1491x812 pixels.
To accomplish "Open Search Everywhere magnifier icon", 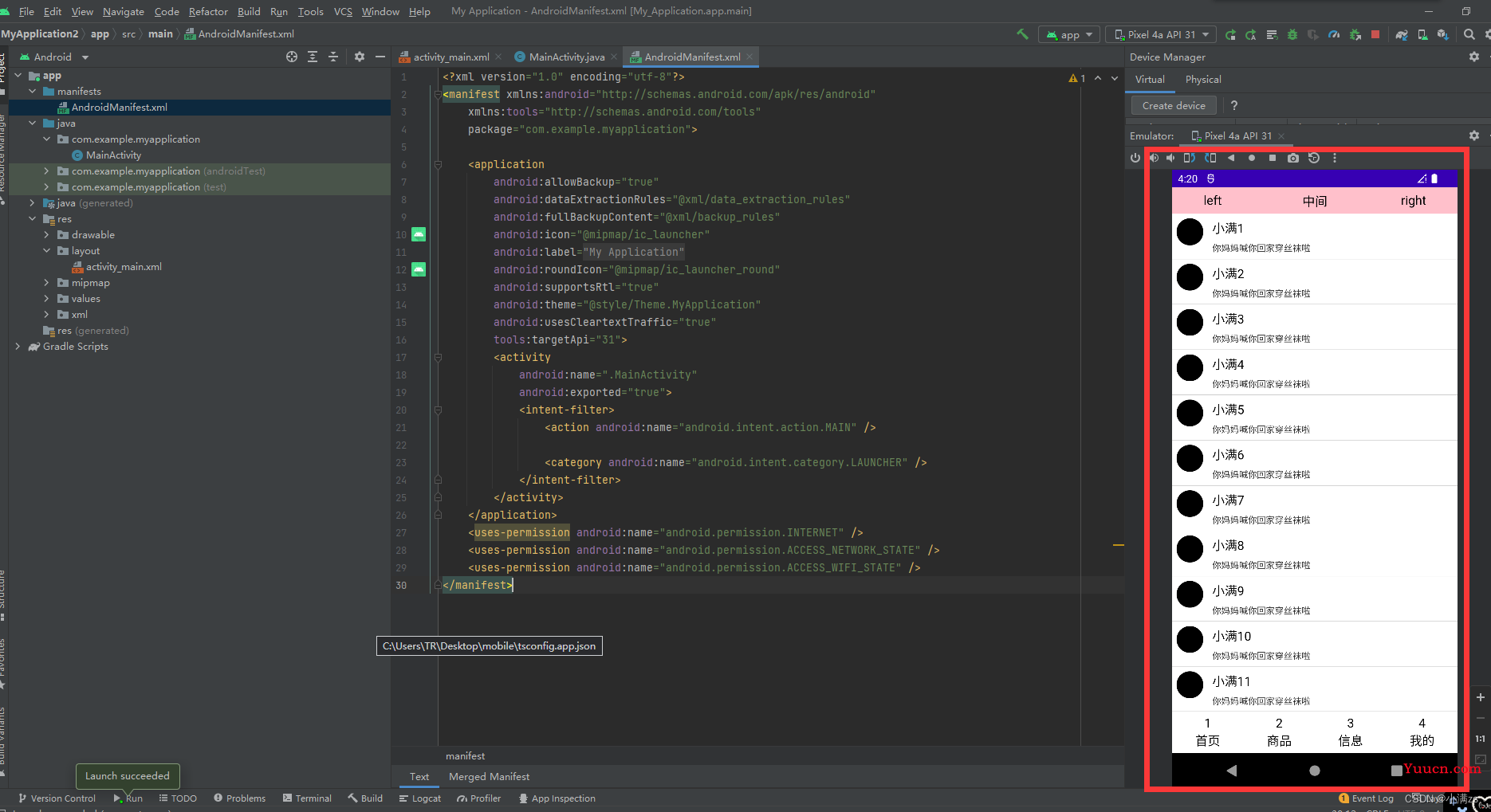I will [1469, 34].
